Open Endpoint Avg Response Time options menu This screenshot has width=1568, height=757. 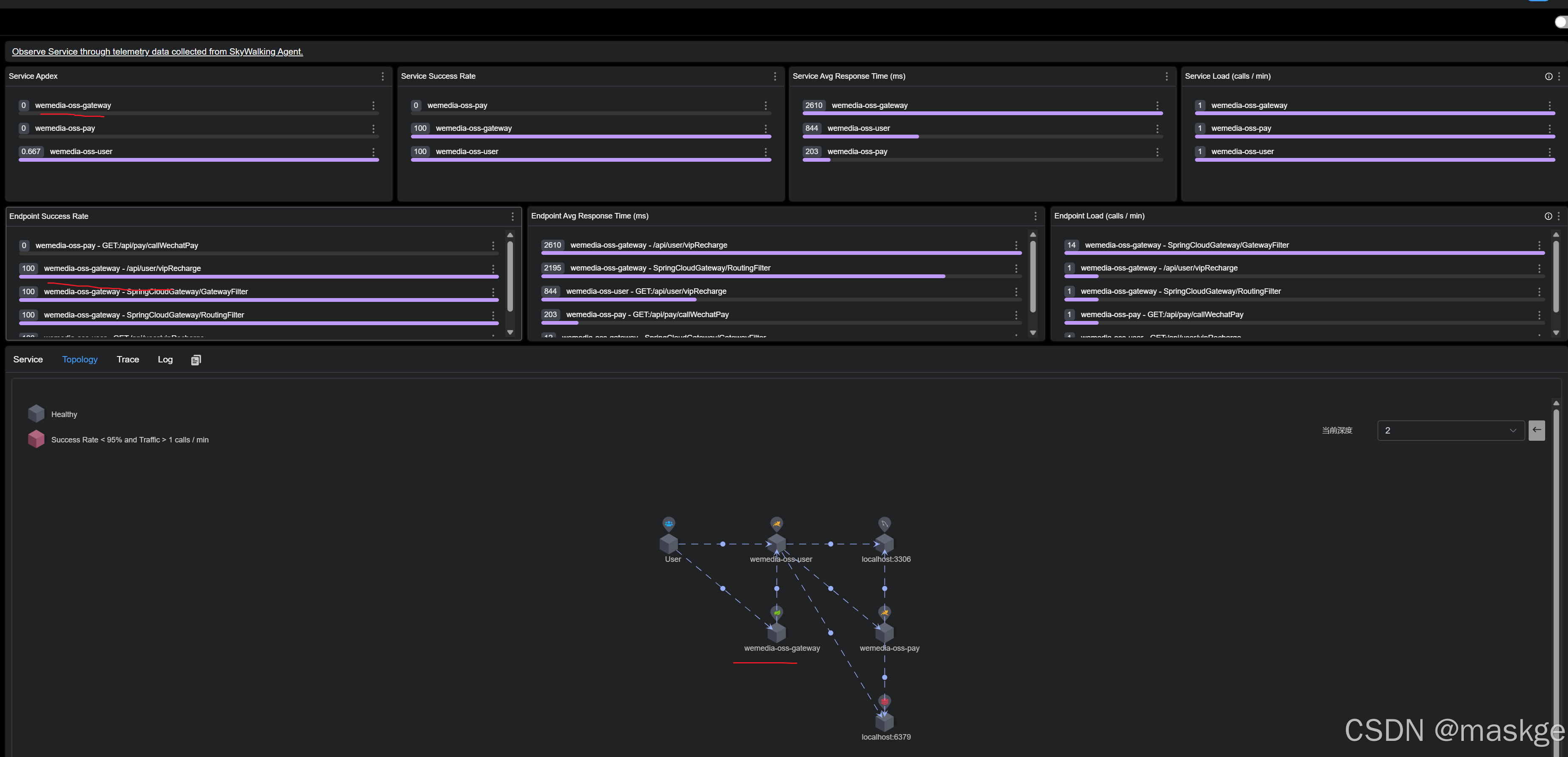(1035, 216)
